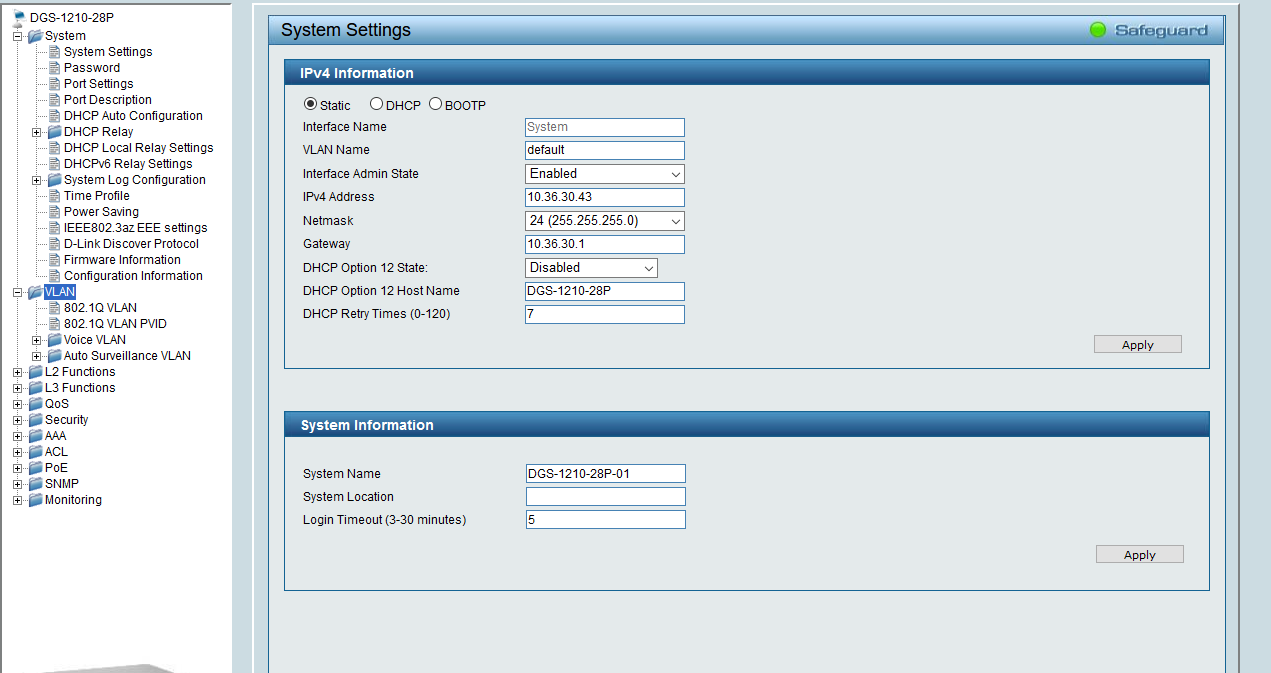This screenshot has width=1271, height=673.
Task: Click the SNMP folder icon
Action: pyautogui.click(x=35, y=484)
